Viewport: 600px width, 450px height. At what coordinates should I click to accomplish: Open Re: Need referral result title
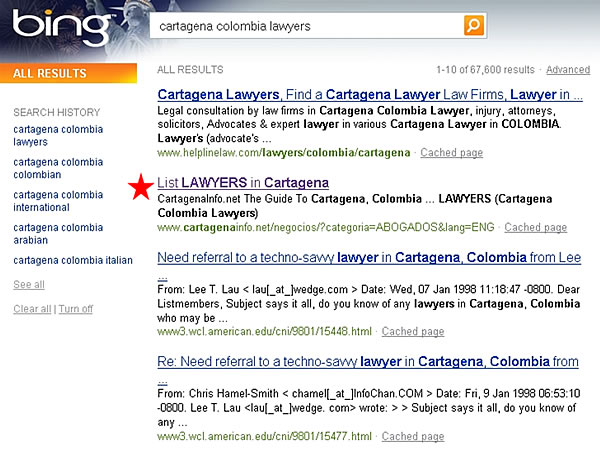click(368, 362)
